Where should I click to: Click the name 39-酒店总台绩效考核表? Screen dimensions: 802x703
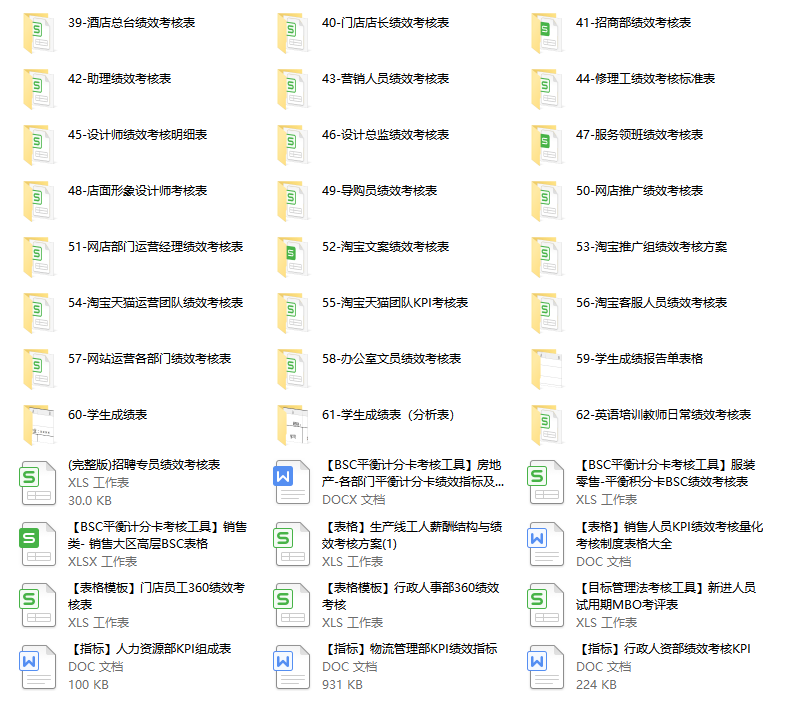(x=131, y=23)
